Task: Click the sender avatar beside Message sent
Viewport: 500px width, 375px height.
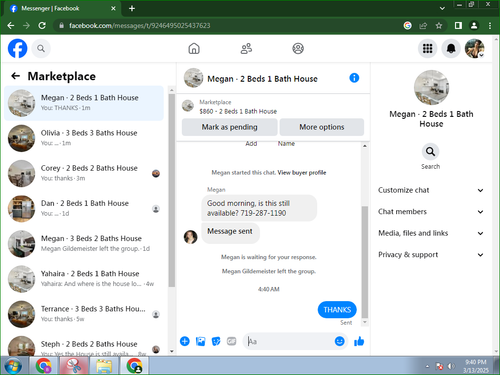Action: (190, 237)
